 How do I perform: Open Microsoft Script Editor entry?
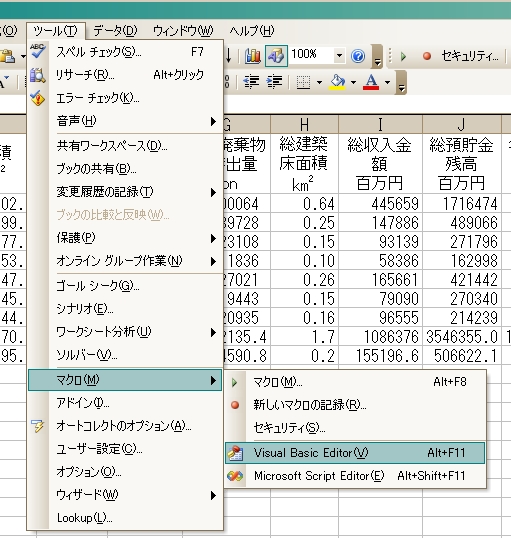click(x=355, y=476)
